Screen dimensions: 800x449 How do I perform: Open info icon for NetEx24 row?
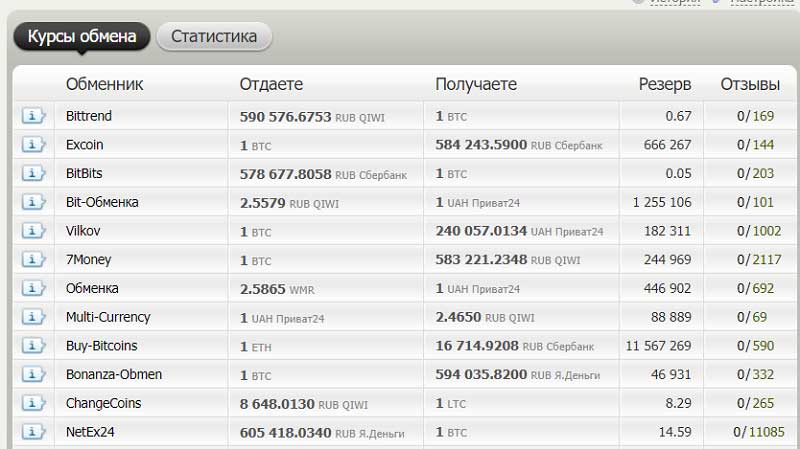[33, 432]
